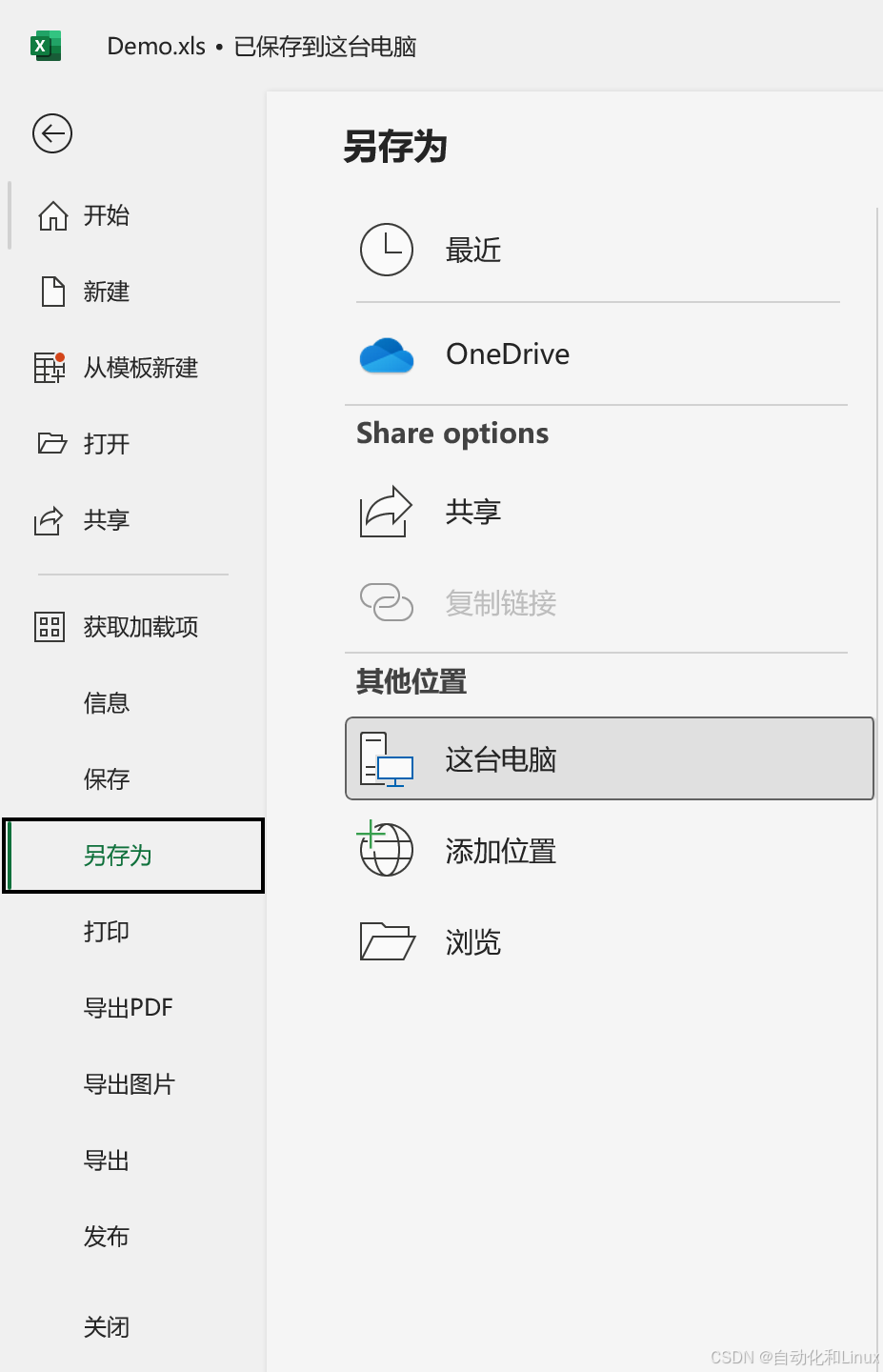Click the disabled 复制链接 option

pyautogui.click(x=500, y=602)
